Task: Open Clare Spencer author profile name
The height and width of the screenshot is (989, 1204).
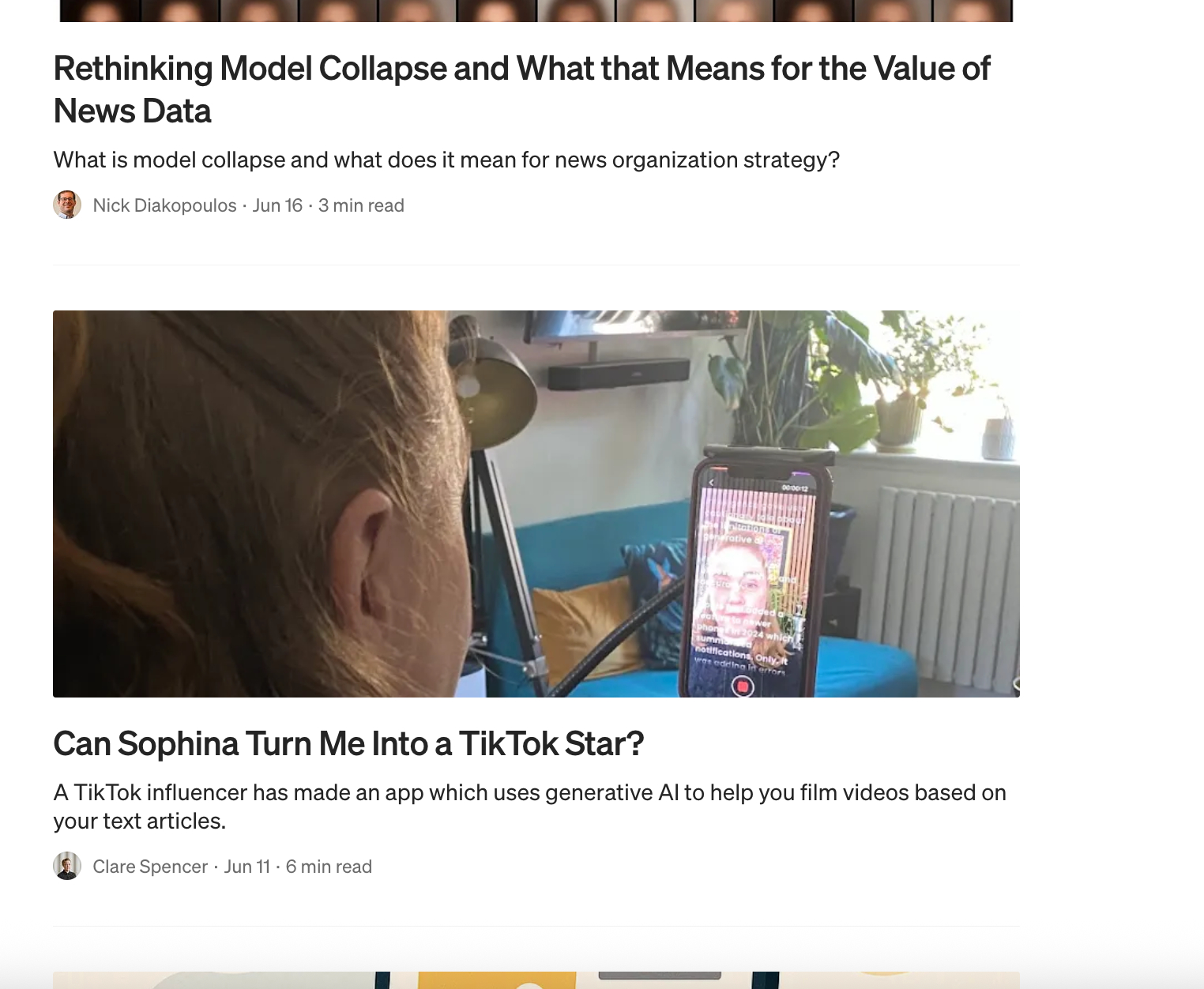Action: click(x=150, y=867)
